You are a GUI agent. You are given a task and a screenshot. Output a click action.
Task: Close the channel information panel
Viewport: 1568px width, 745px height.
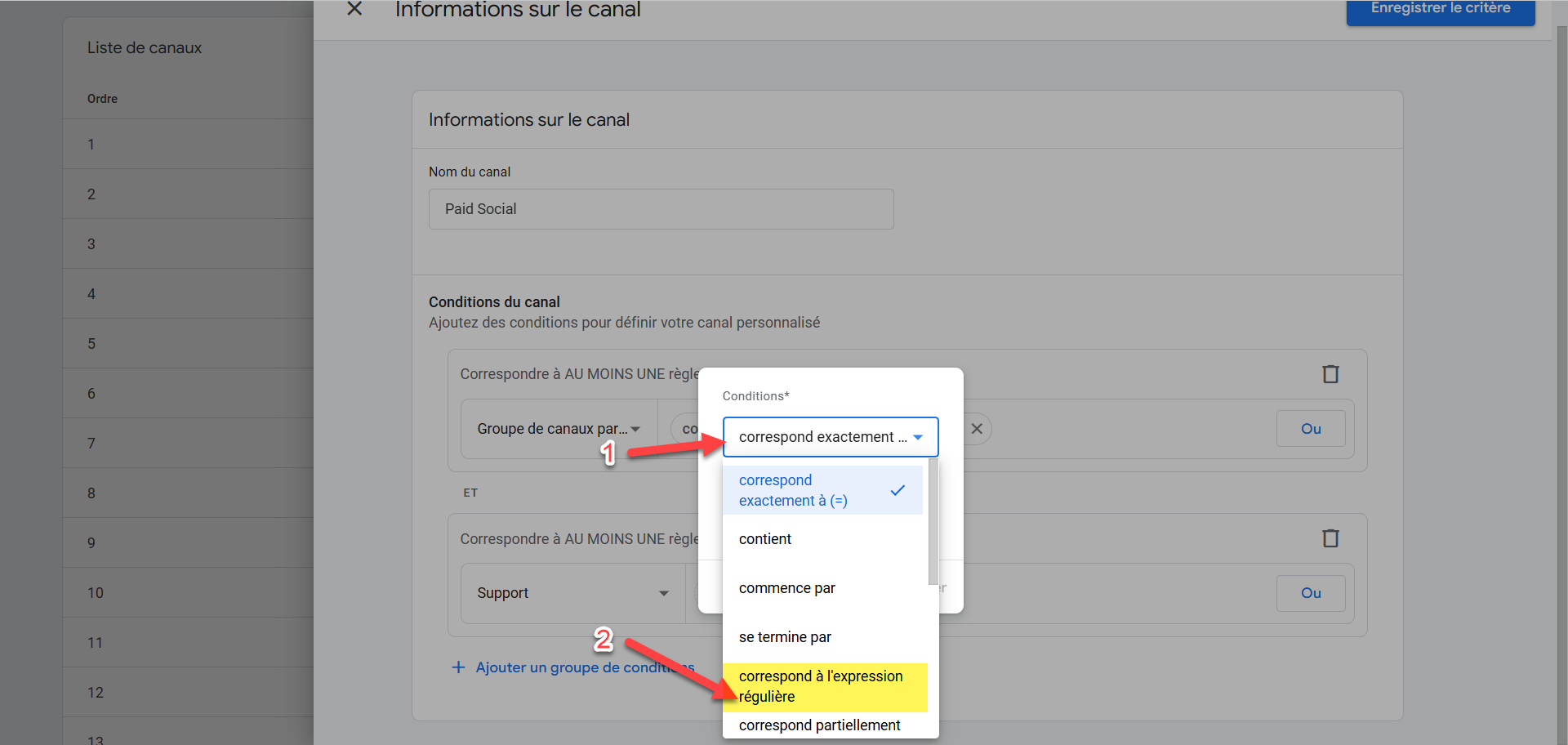(354, 9)
